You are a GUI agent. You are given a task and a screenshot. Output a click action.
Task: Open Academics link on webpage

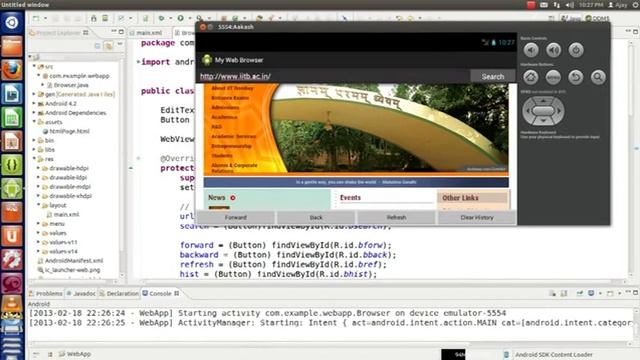pyautogui.click(x=224, y=117)
